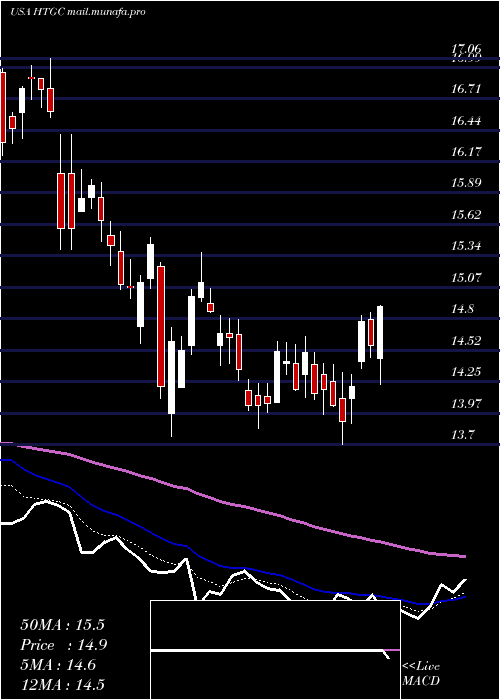The height and width of the screenshot is (700, 500).
Task: Click the 13.7 price axis label
Action: [462, 435]
